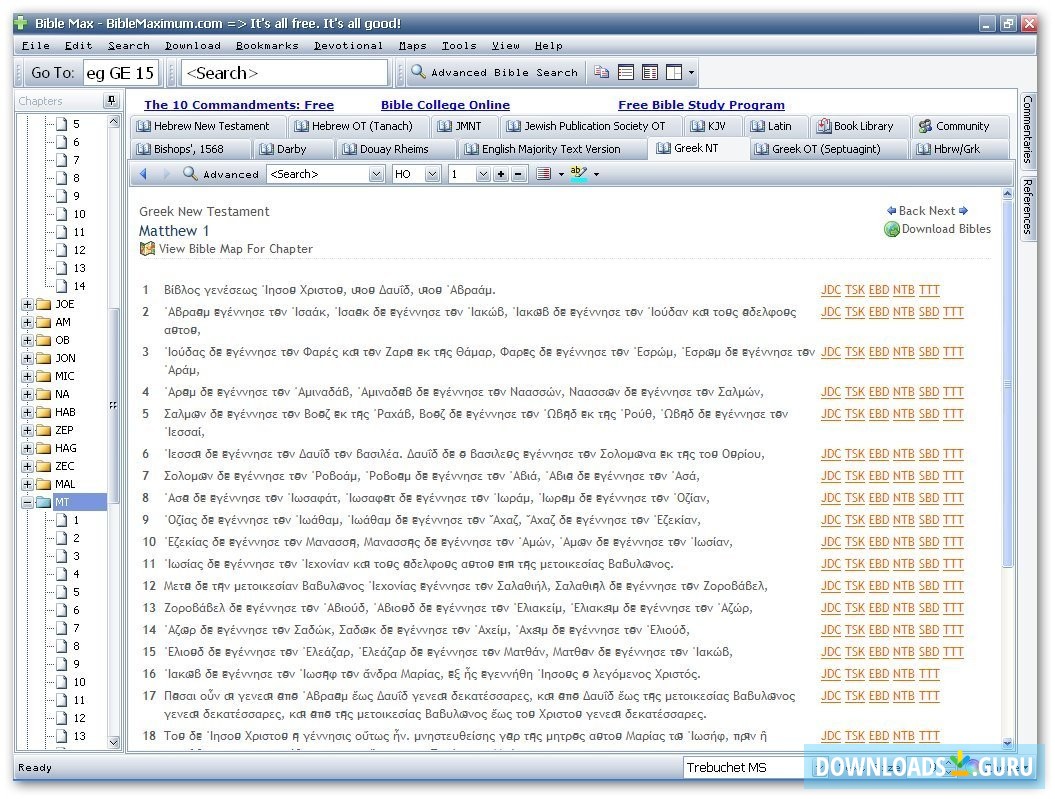Click JDC link for verse 1
Image resolution: width=1055 pixels, height=799 pixels.
click(830, 290)
